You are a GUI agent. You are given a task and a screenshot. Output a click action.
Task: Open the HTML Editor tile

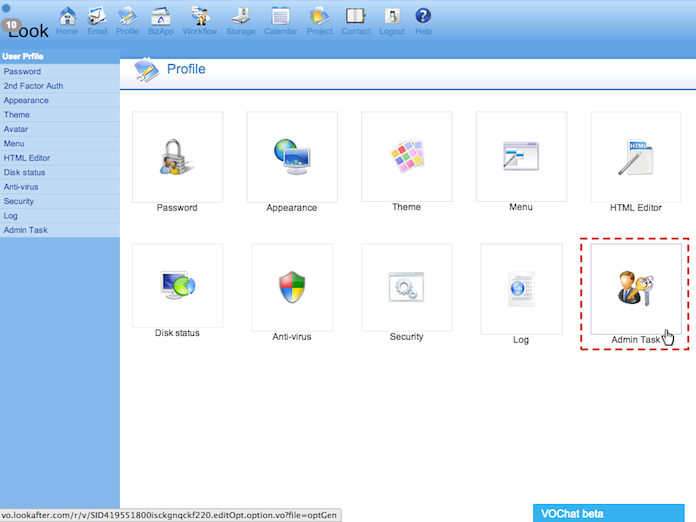[636, 157]
